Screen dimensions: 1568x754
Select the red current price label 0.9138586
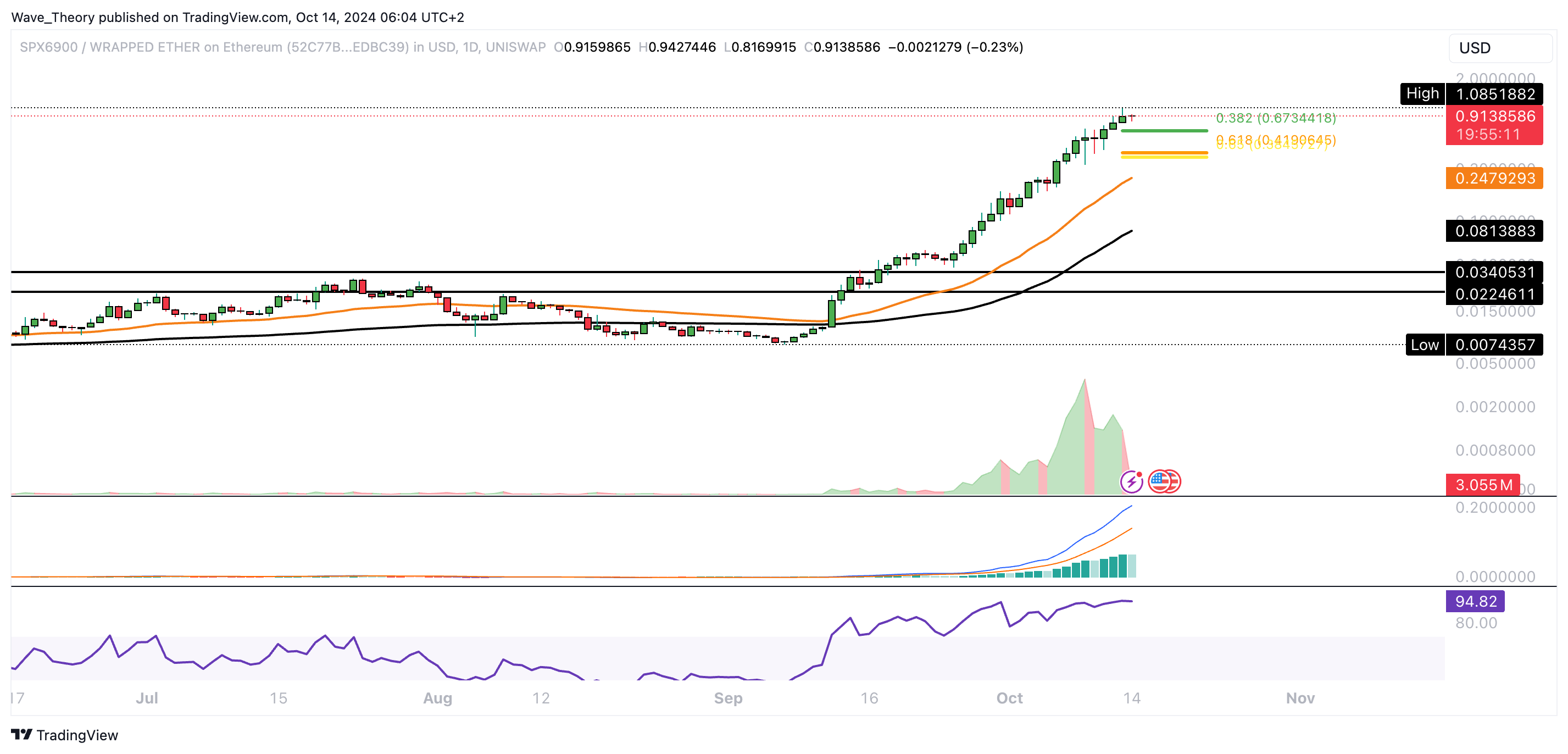[1494, 117]
